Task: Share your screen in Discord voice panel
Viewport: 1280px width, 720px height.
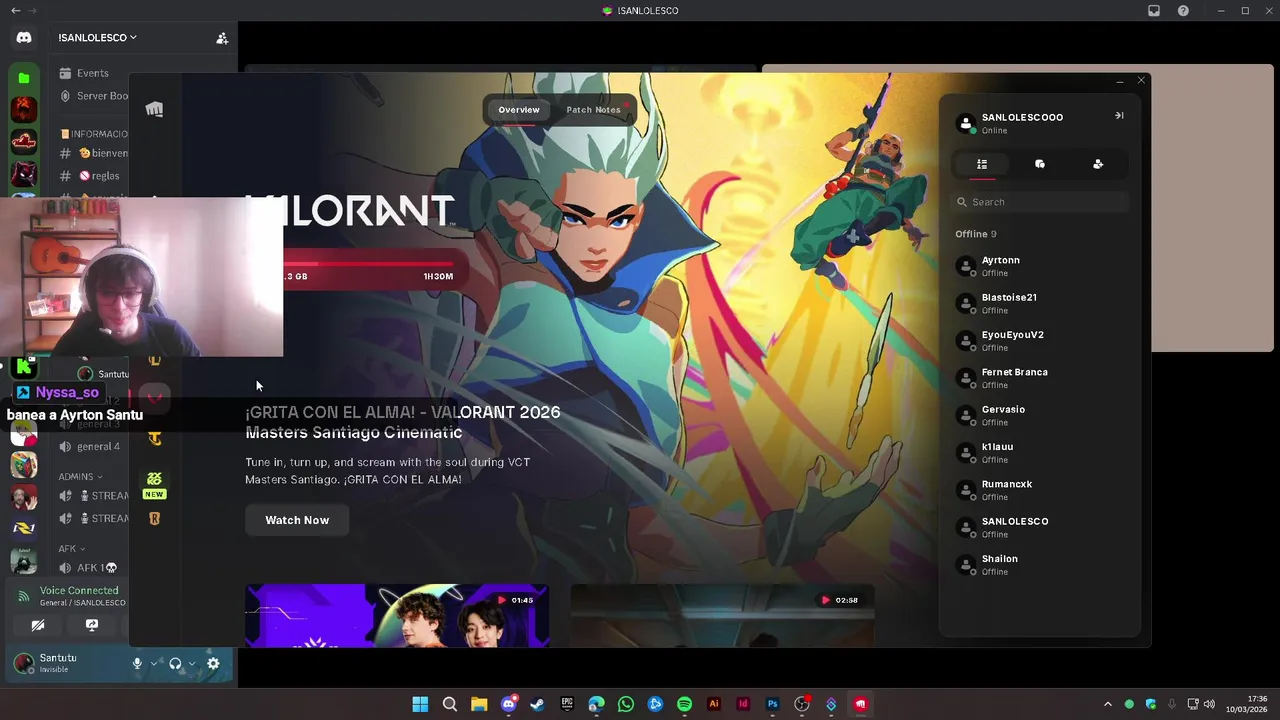Action: click(92, 625)
